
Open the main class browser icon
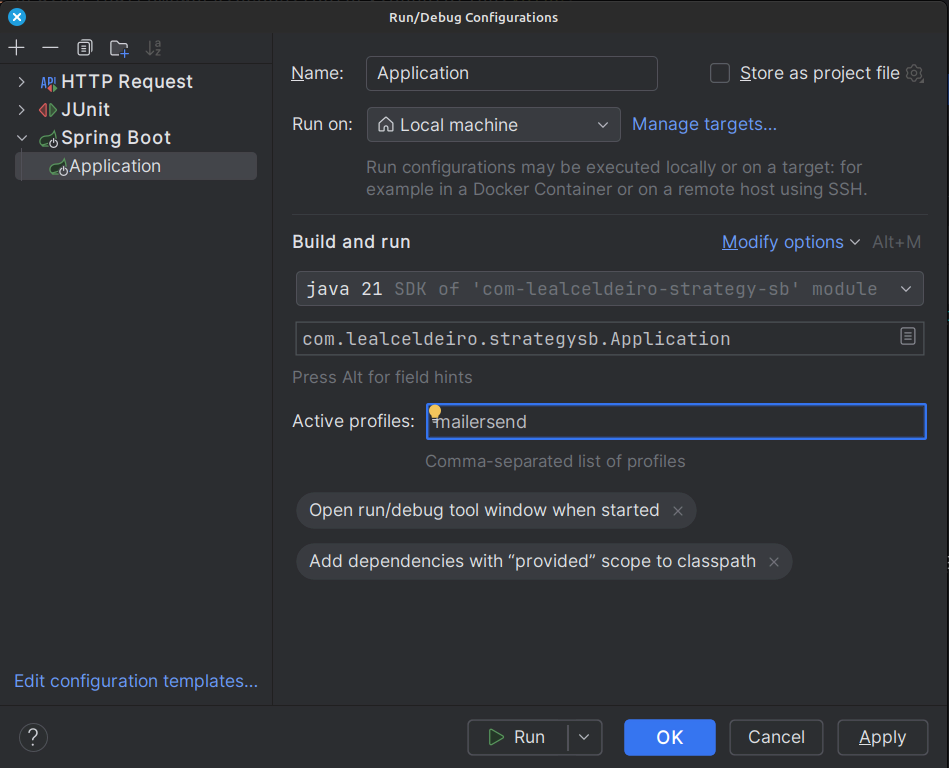point(908,338)
